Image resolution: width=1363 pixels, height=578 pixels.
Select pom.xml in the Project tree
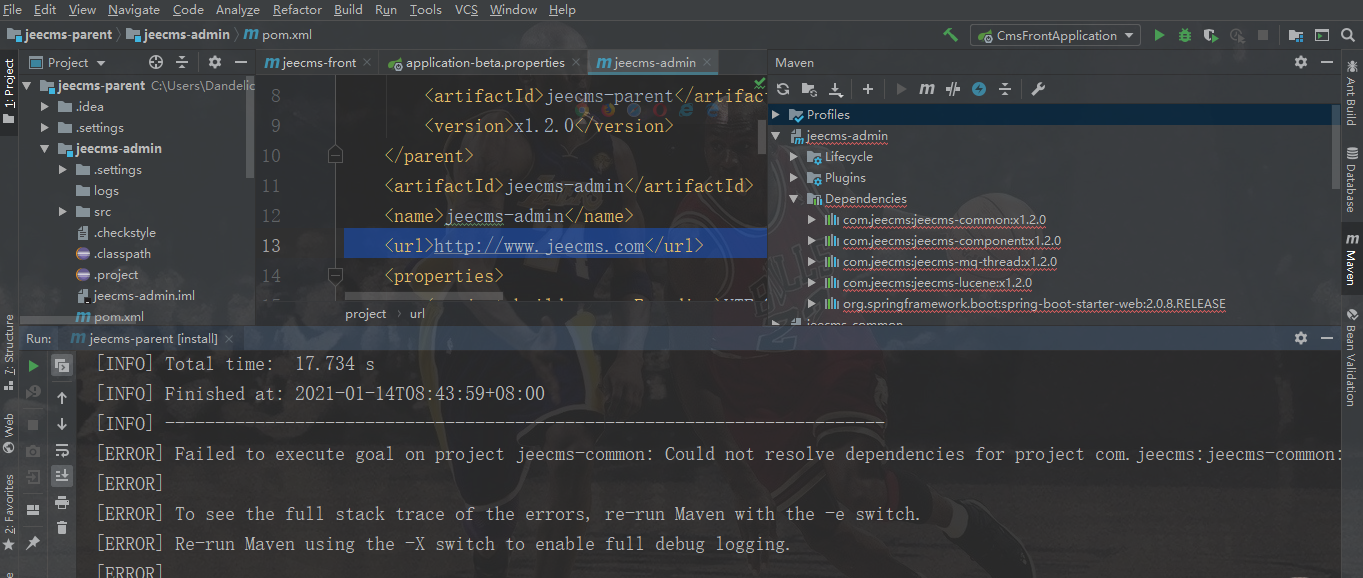pos(118,317)
